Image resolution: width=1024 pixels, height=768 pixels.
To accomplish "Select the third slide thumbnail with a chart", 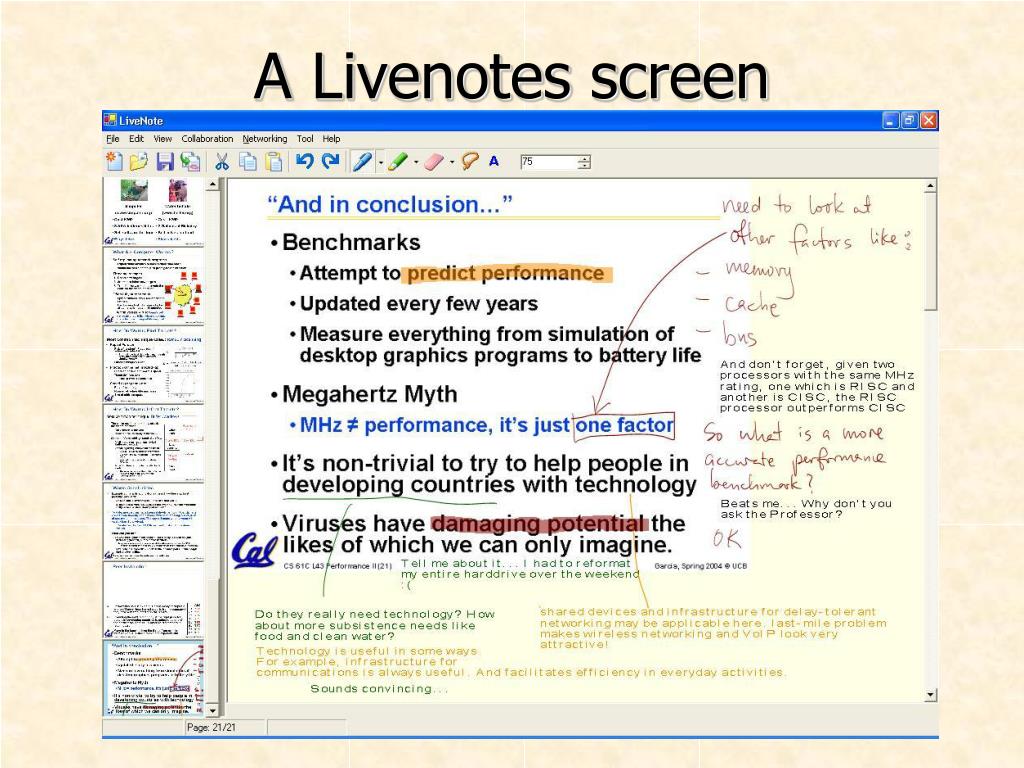I will [x=153, y=364].
